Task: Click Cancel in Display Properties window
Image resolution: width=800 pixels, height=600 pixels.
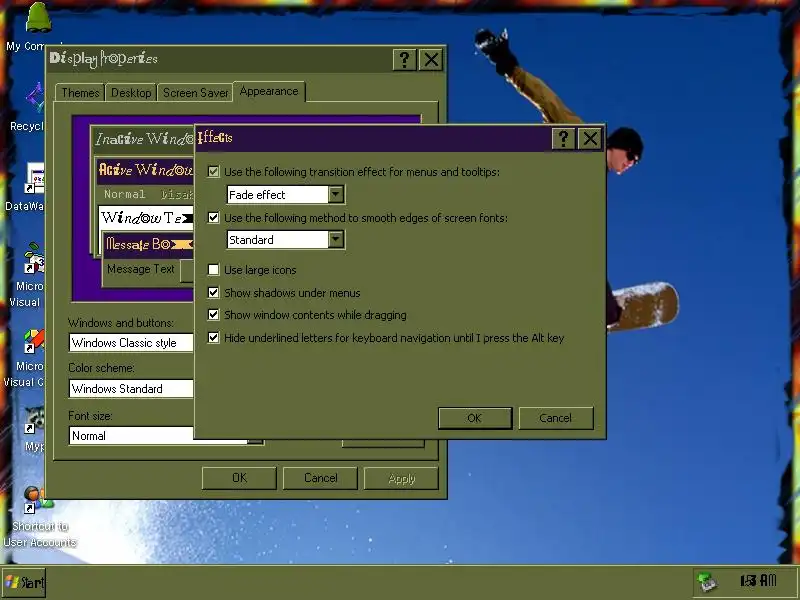Action: click(320, 478)
